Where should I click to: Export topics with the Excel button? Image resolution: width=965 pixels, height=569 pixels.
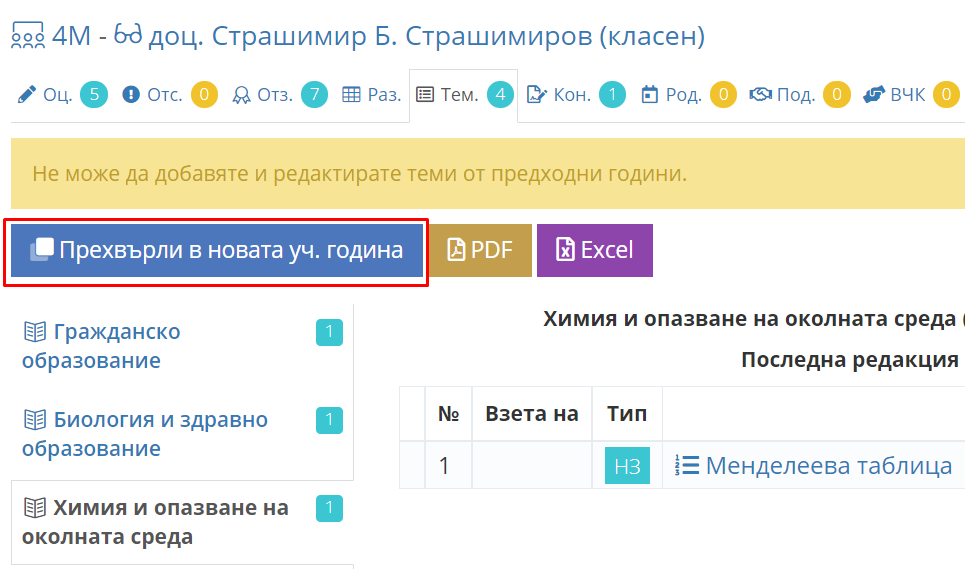(595, 250)
